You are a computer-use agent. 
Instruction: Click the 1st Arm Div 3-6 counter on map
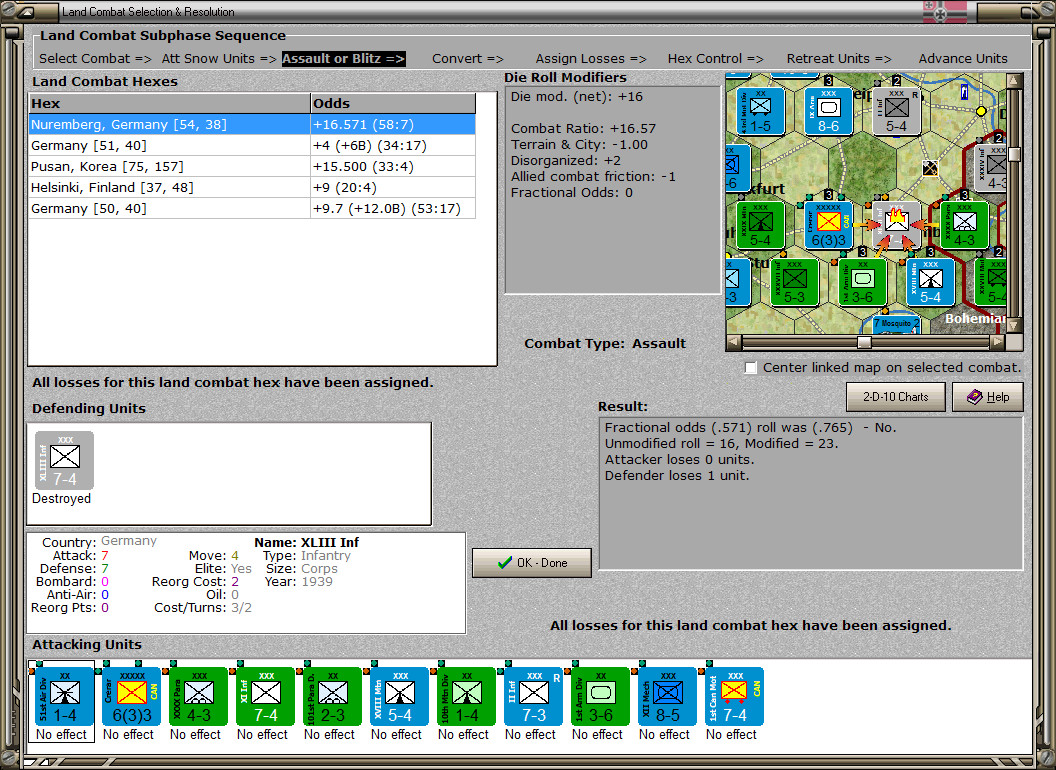click(862, 283)
